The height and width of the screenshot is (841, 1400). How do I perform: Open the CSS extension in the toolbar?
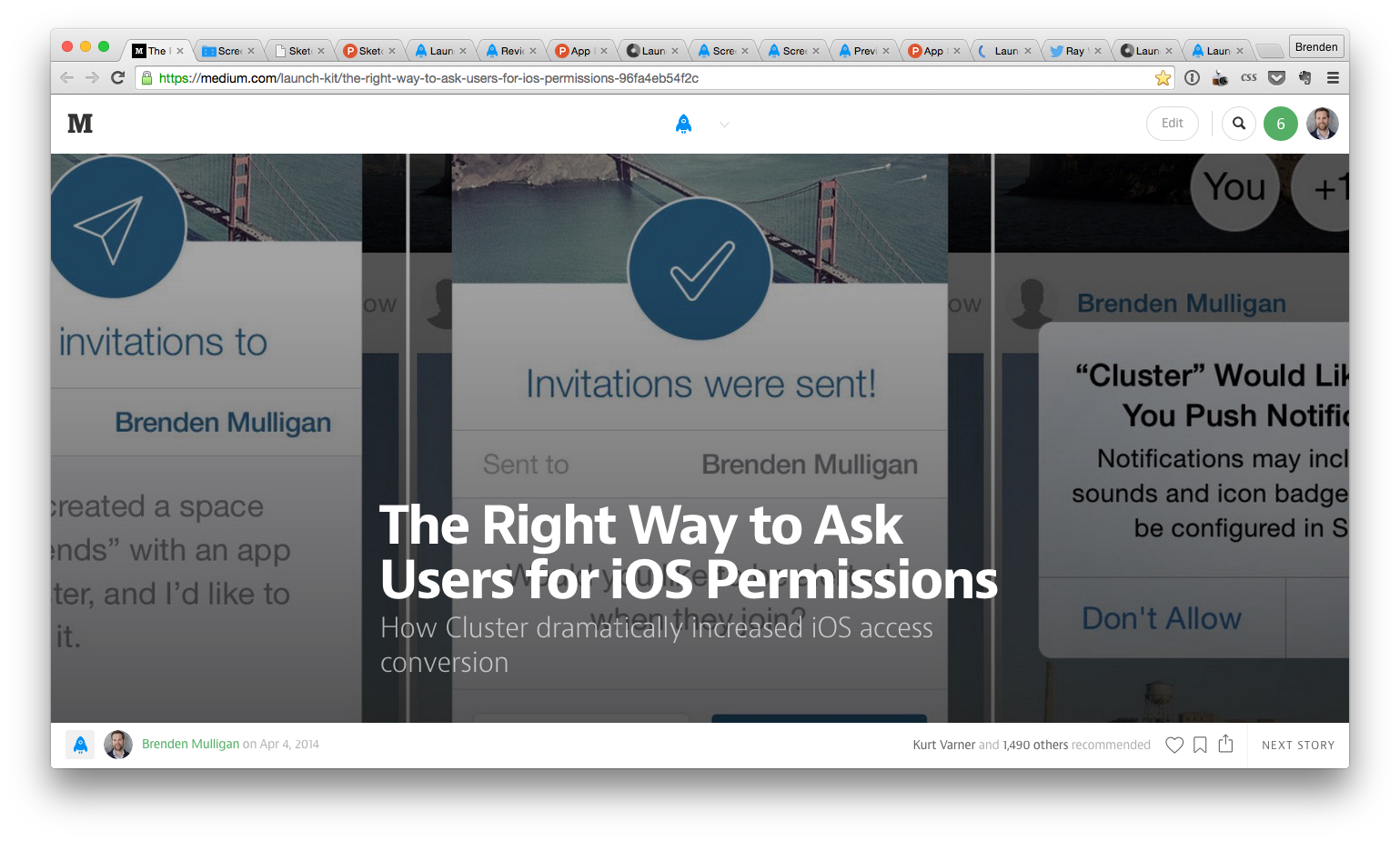point(1249,78)
